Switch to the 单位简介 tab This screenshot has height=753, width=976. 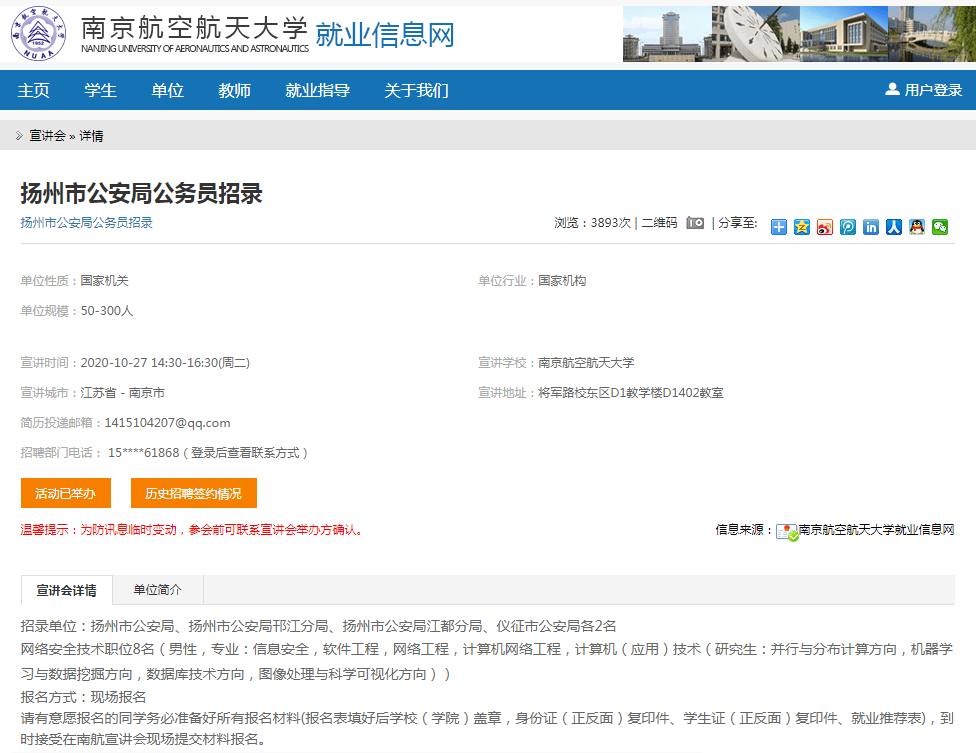click(x=157, y=589)
